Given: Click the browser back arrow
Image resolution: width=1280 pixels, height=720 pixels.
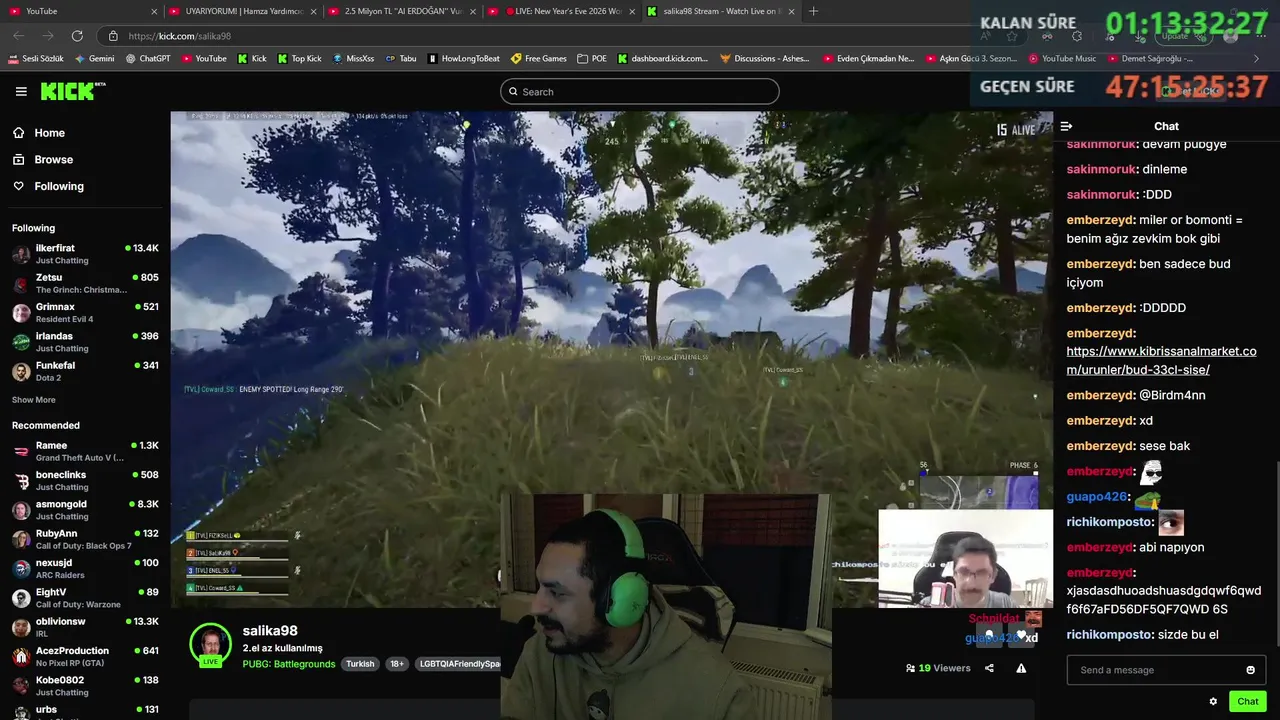Looking at the screenshot, I should pyautogui.click(x=19, y=36).
